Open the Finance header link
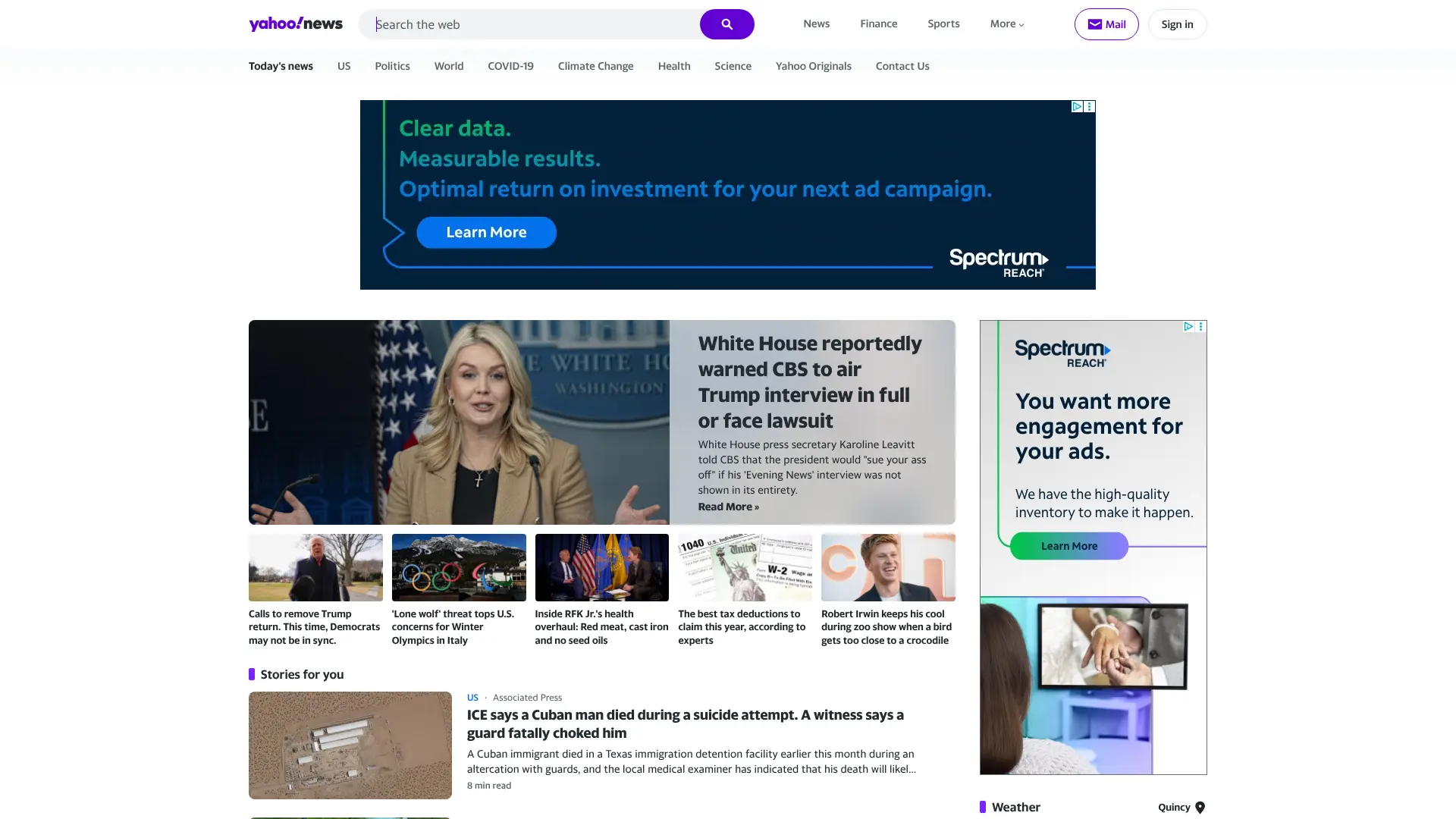Viewport: 1456px width, 819px height. tap(878, 24)
